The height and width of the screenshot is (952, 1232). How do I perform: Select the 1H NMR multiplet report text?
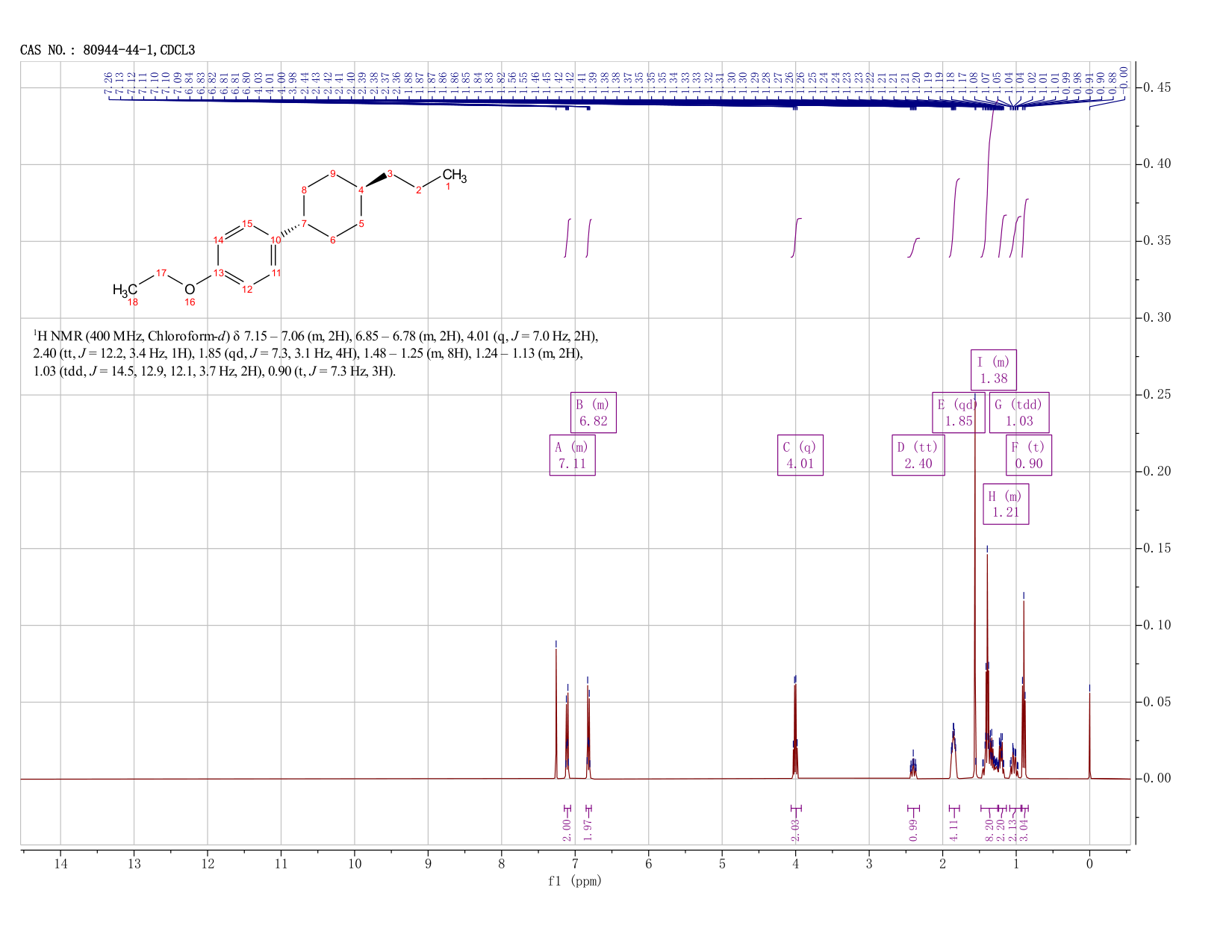click(x=316, y=354)
